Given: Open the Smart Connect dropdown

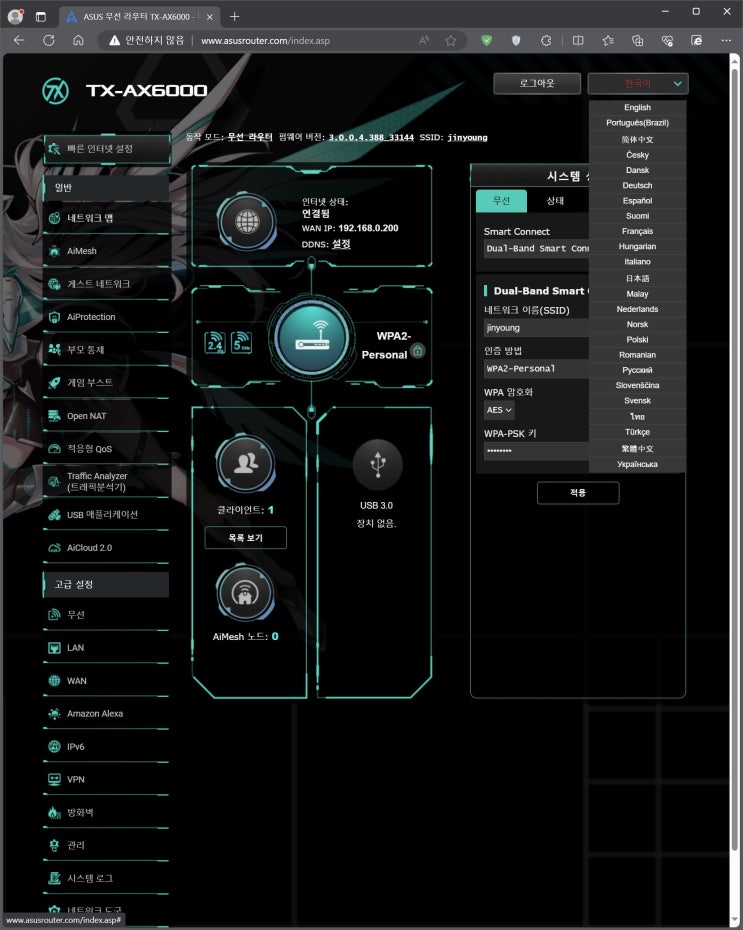Looking at the screenshot, I should pyautogui.click(x=537, y=249).
